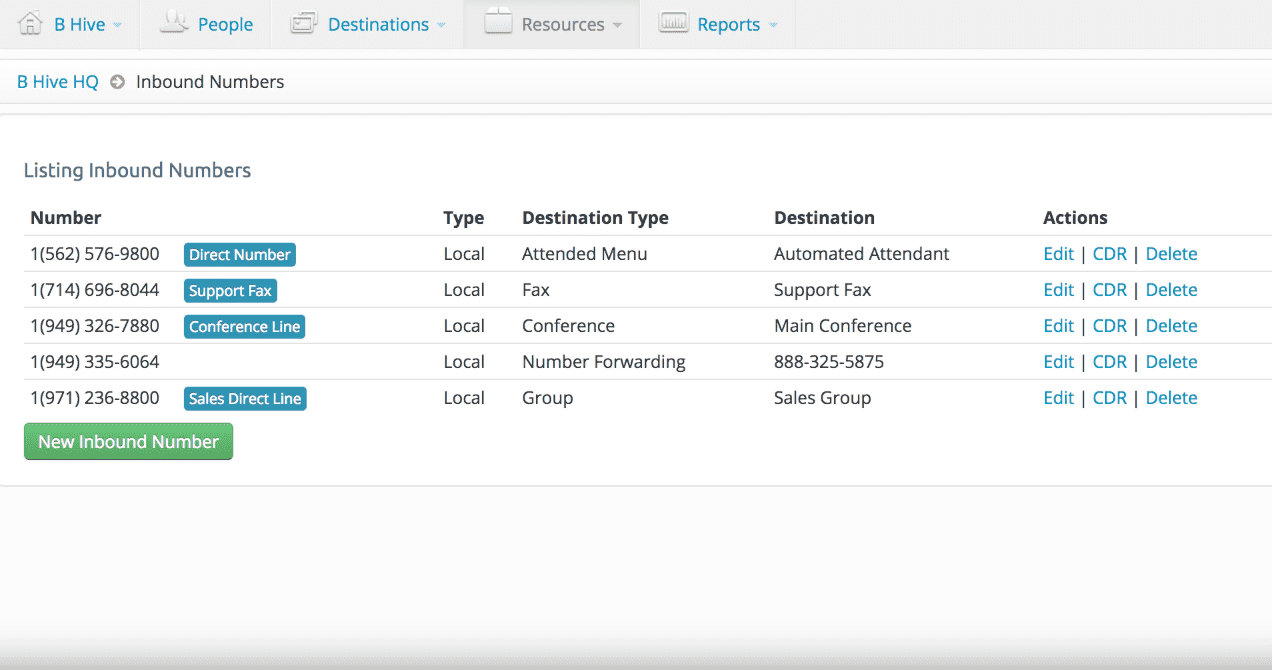
Task: Edit the 1(562) 576-9800 number
Action: (1058, 254)
